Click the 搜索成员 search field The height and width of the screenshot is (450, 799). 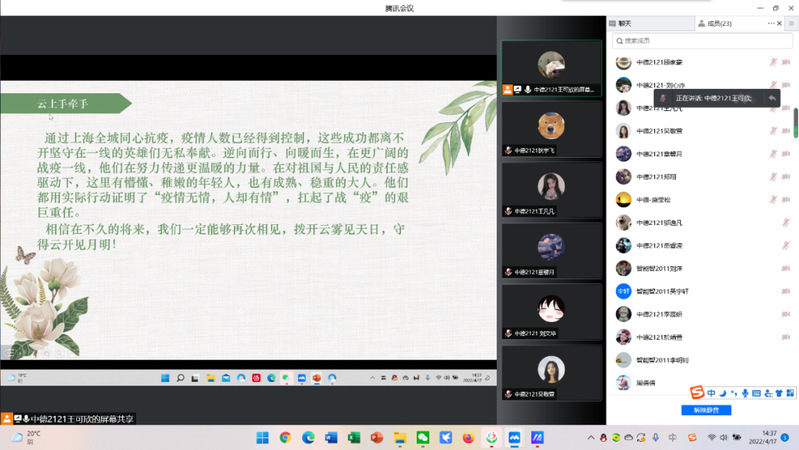(700, 41)
